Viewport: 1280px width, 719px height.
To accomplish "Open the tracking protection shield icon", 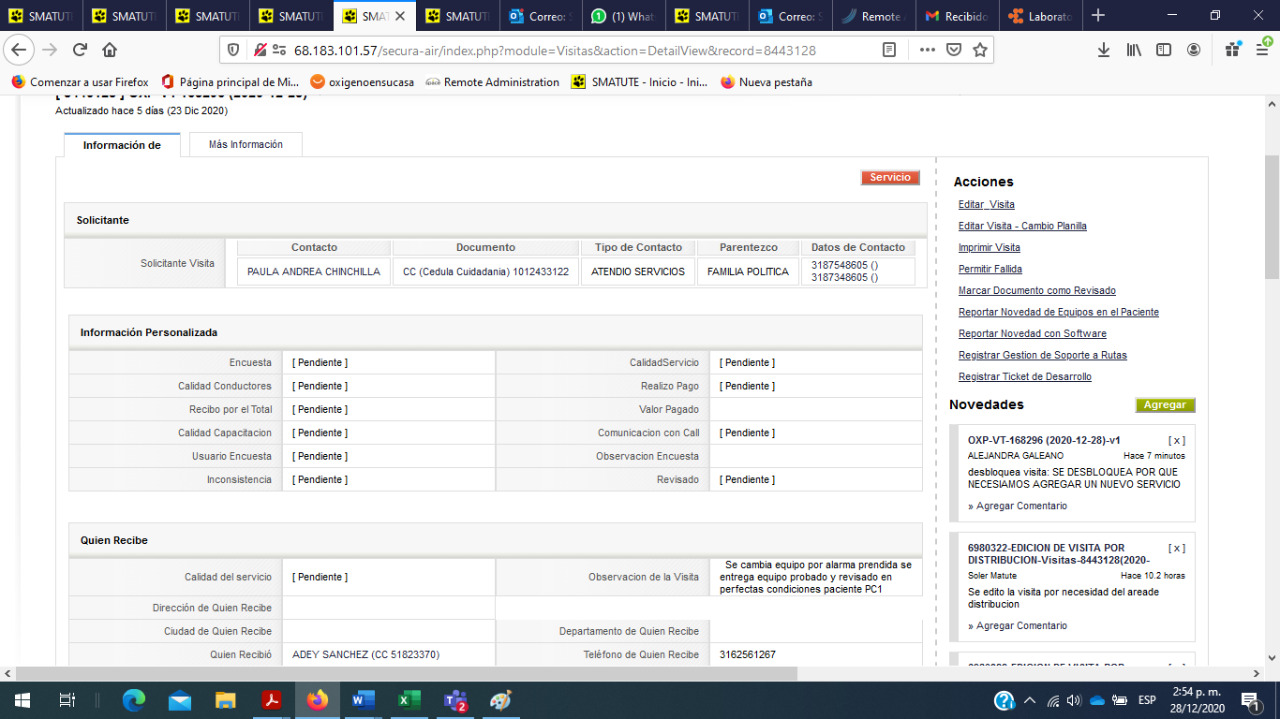I will coord(234,50).
